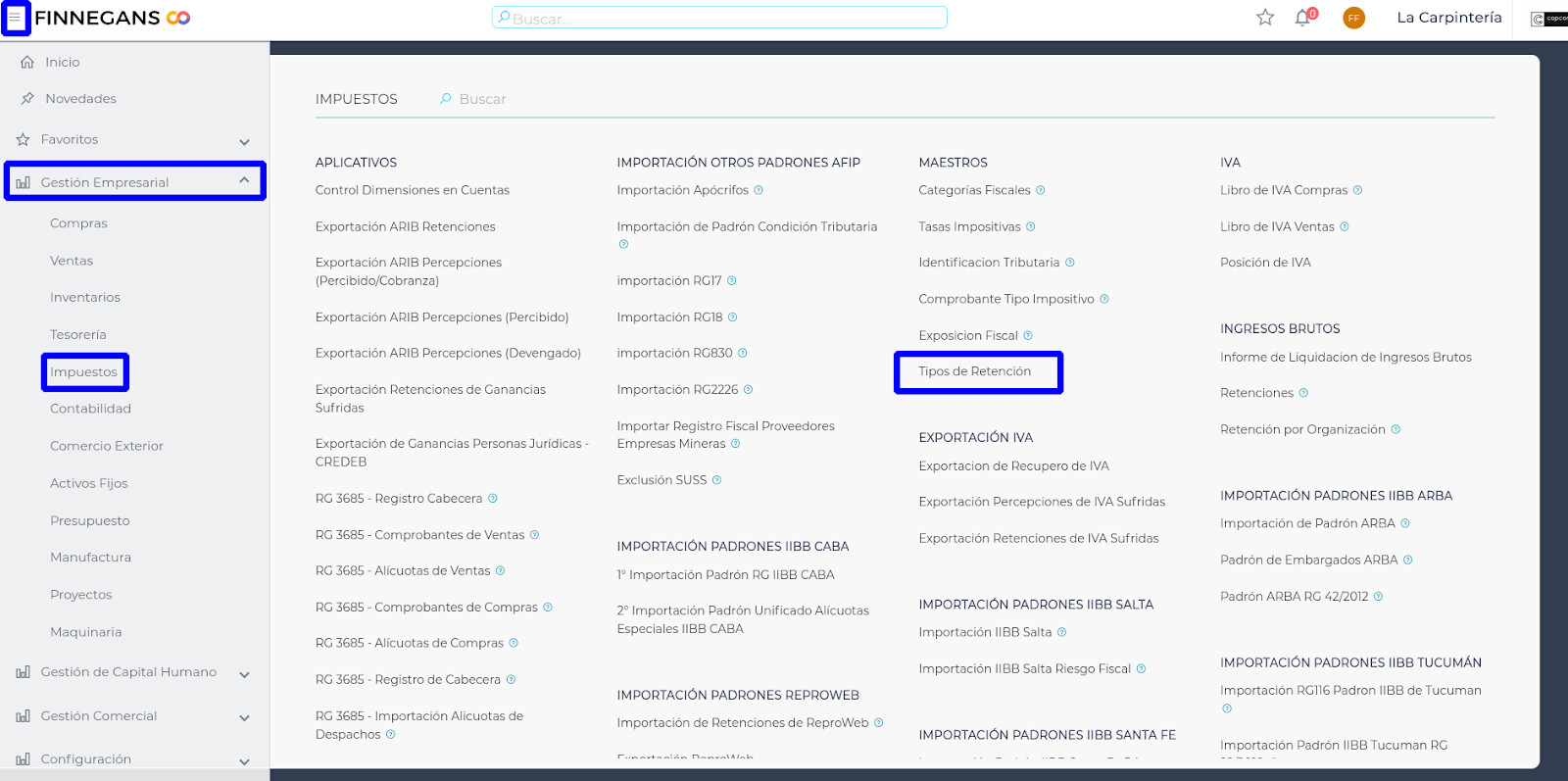
Task: Select Presupuesto from the sidebar
Action: pos(90,520)
